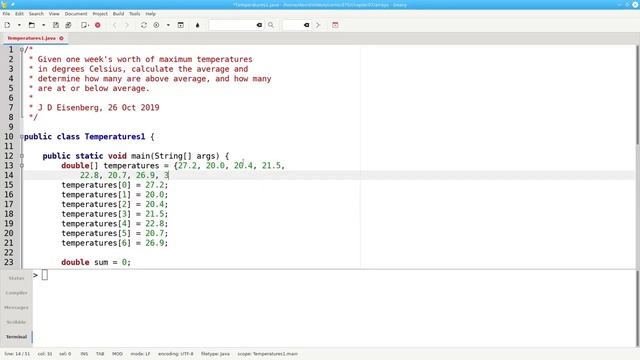Click line number 18 in the margin
This screenshot has height=360, width=640.
(9, 214)
